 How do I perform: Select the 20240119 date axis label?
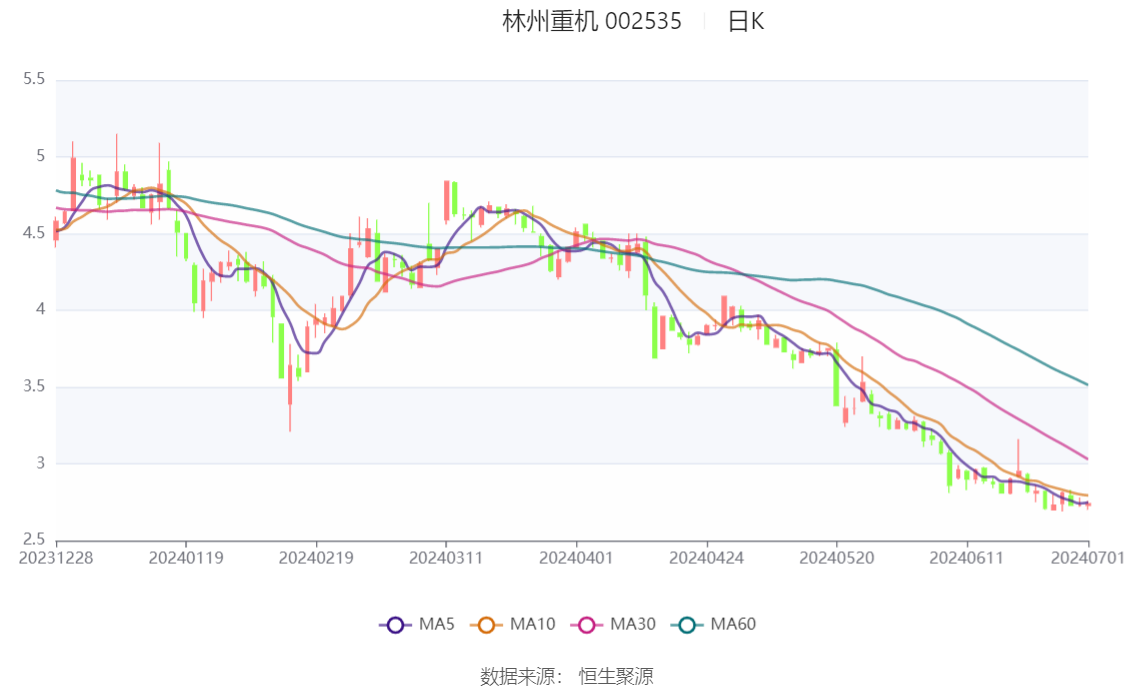[186, 558]
